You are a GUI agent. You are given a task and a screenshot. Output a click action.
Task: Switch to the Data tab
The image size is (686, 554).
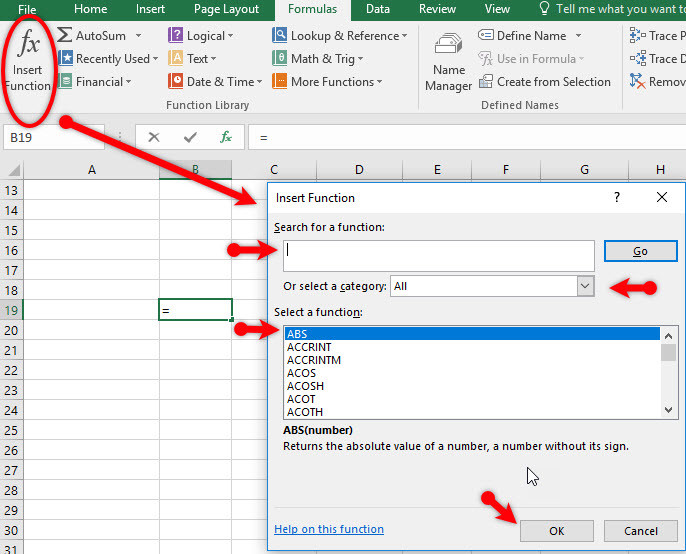(x=378, y=9)
